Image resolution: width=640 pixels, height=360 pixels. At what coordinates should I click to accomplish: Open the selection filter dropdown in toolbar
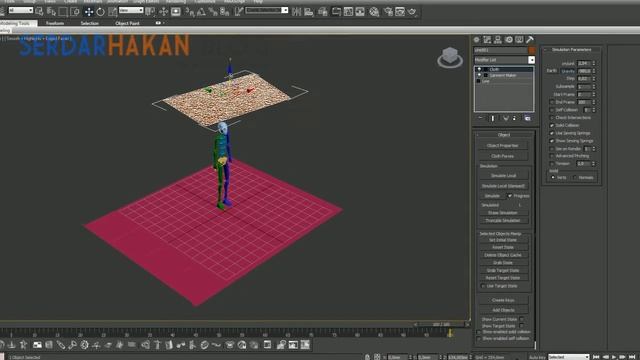point(20,10)
